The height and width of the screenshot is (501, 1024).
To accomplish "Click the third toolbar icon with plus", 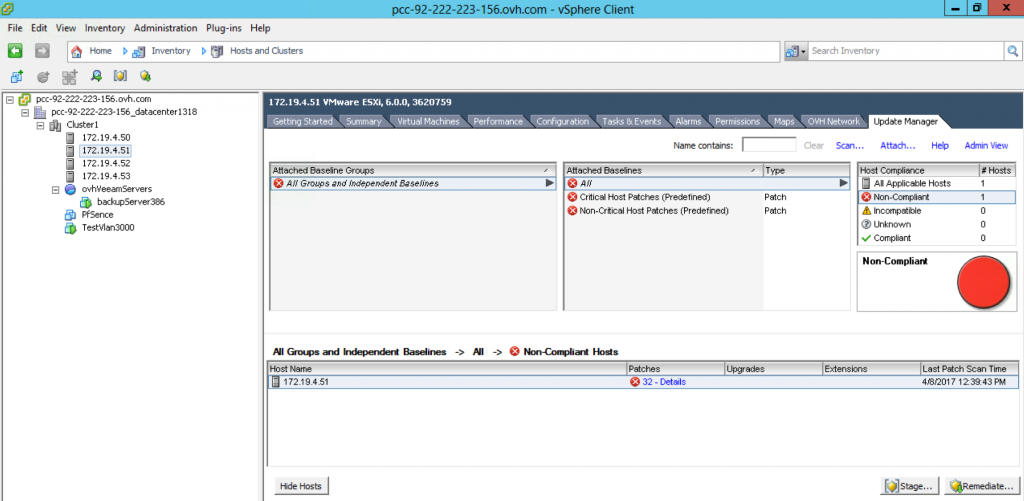I will tap(69, 76).
